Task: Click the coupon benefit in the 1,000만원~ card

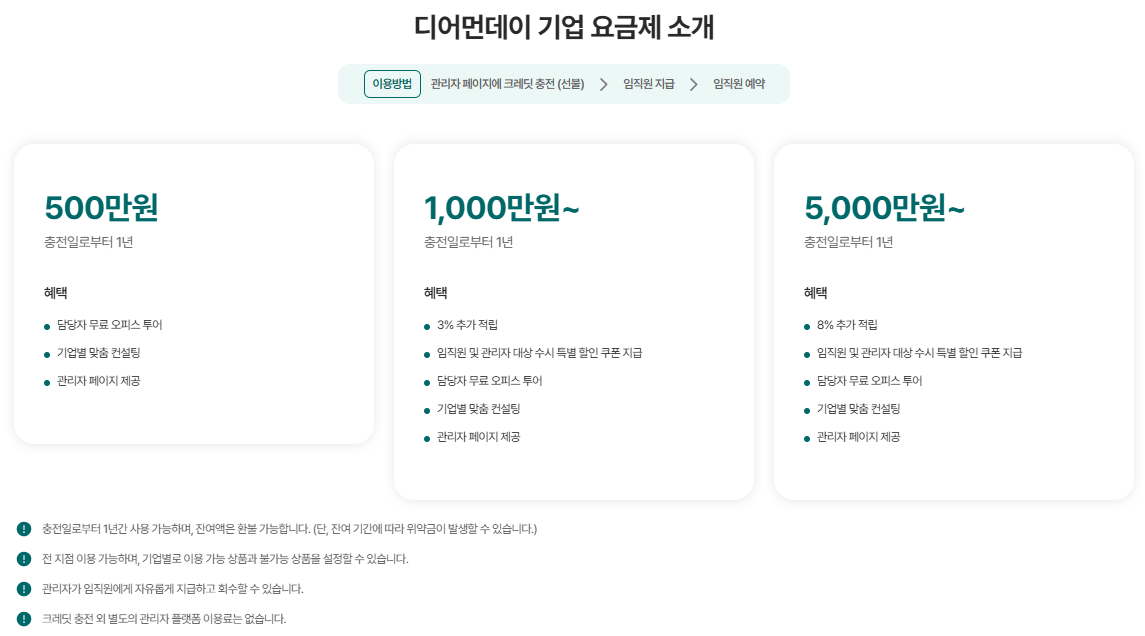Action: 539,353
